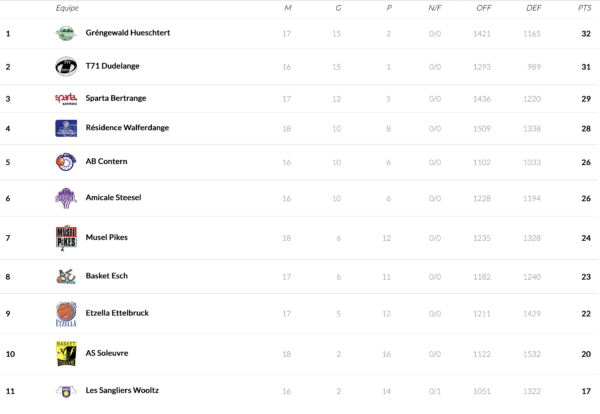Screen dimensions: 600x414
Task: Click the Les Sangliers Wooltz logo
Action: [x=66, y=391]
